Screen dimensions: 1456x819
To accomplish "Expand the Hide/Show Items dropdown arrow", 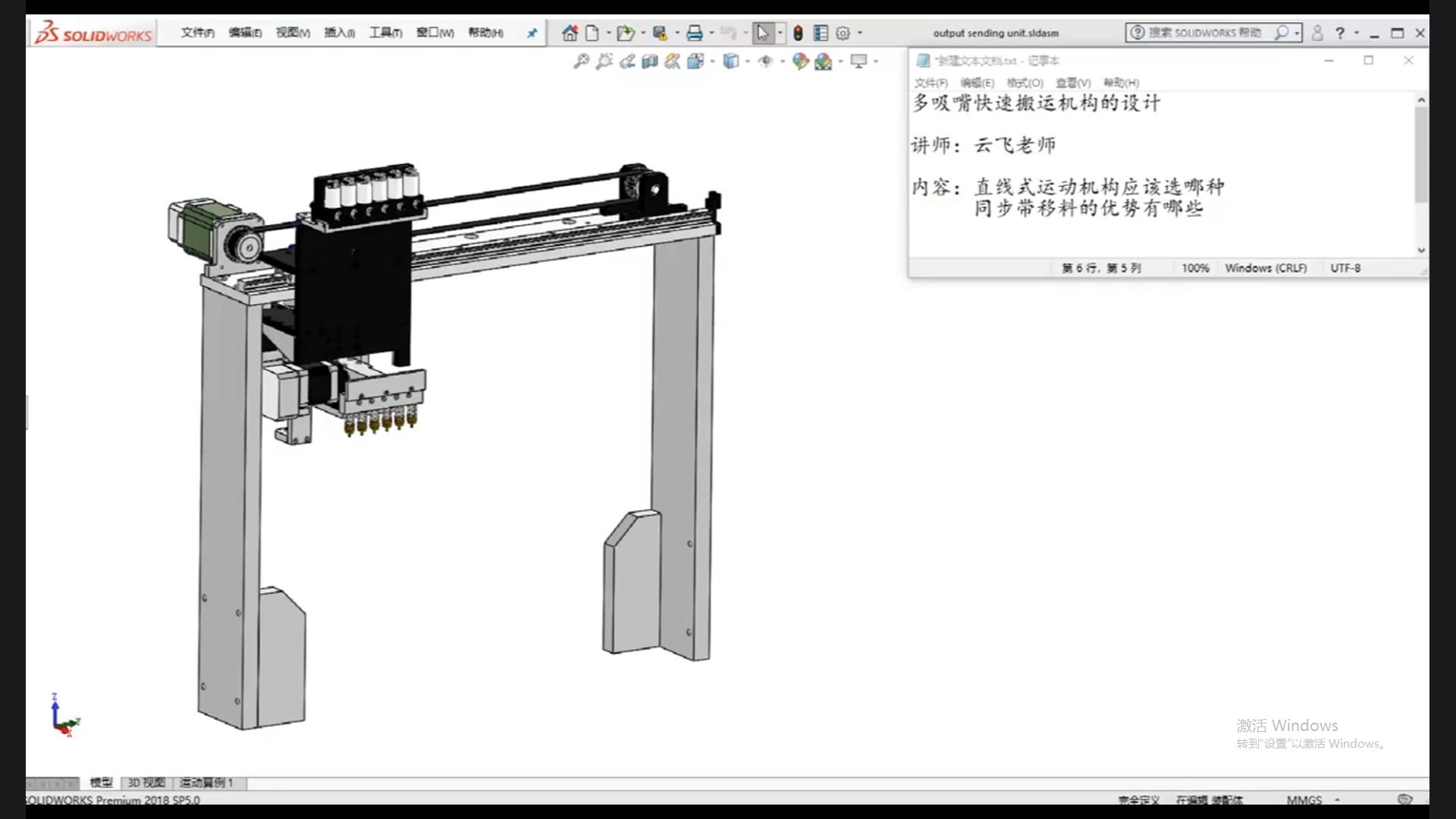I will 783,61.
